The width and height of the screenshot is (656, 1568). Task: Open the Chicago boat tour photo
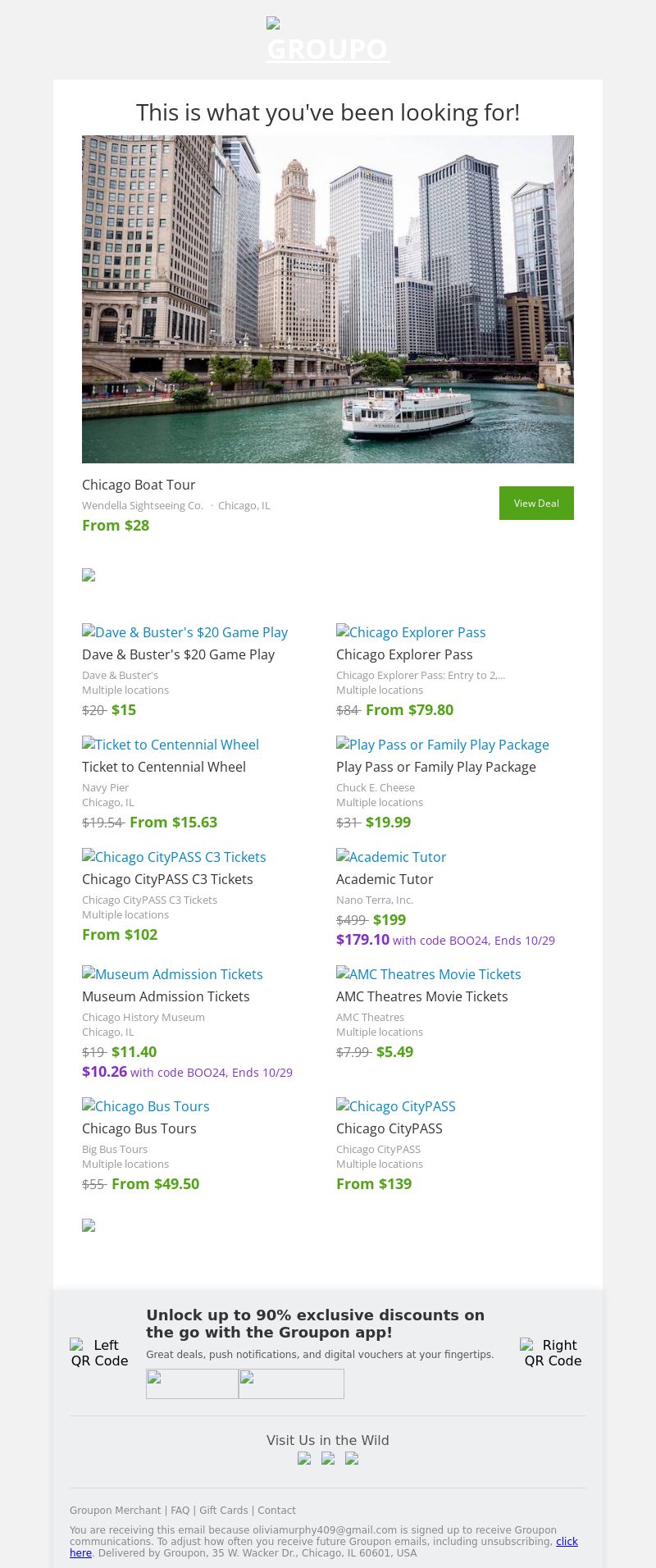click(x=328, y=299)
